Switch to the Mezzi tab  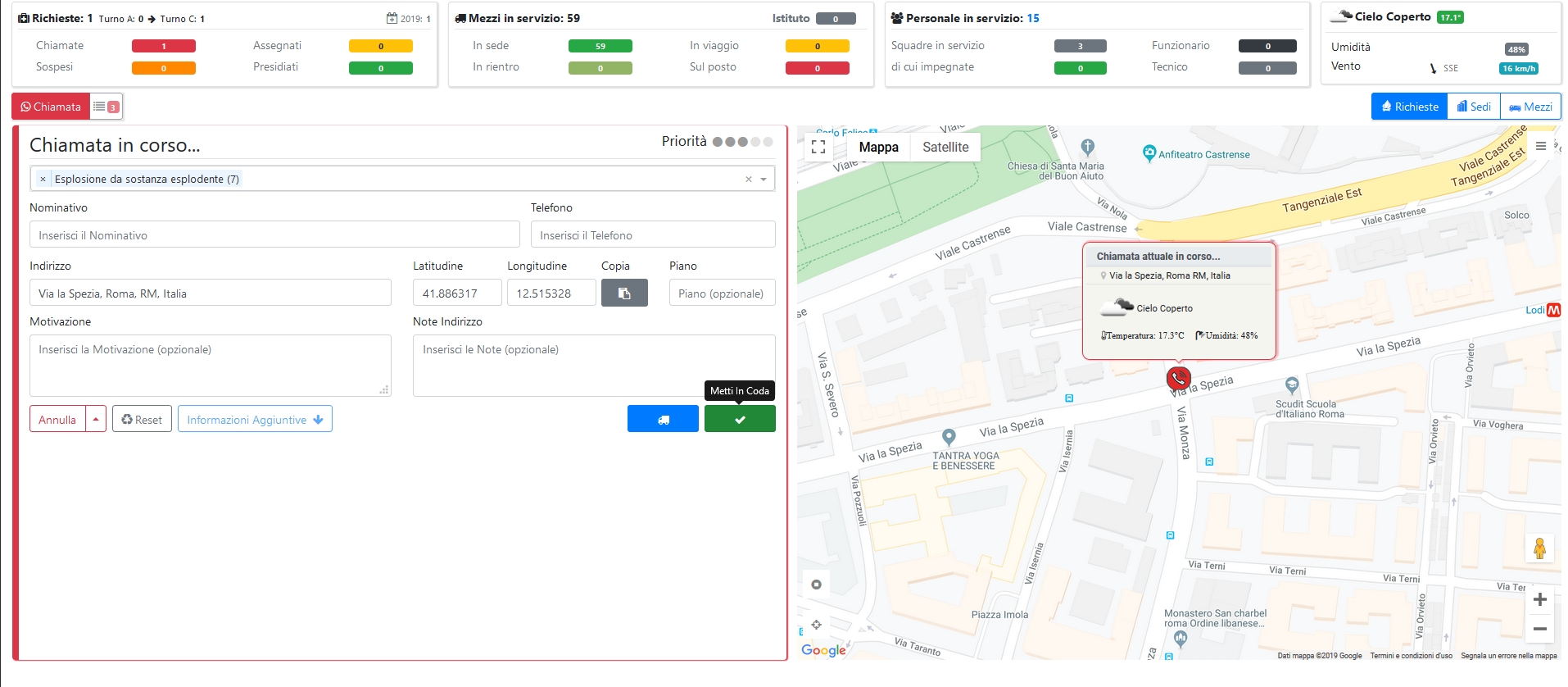[1530, 107]
